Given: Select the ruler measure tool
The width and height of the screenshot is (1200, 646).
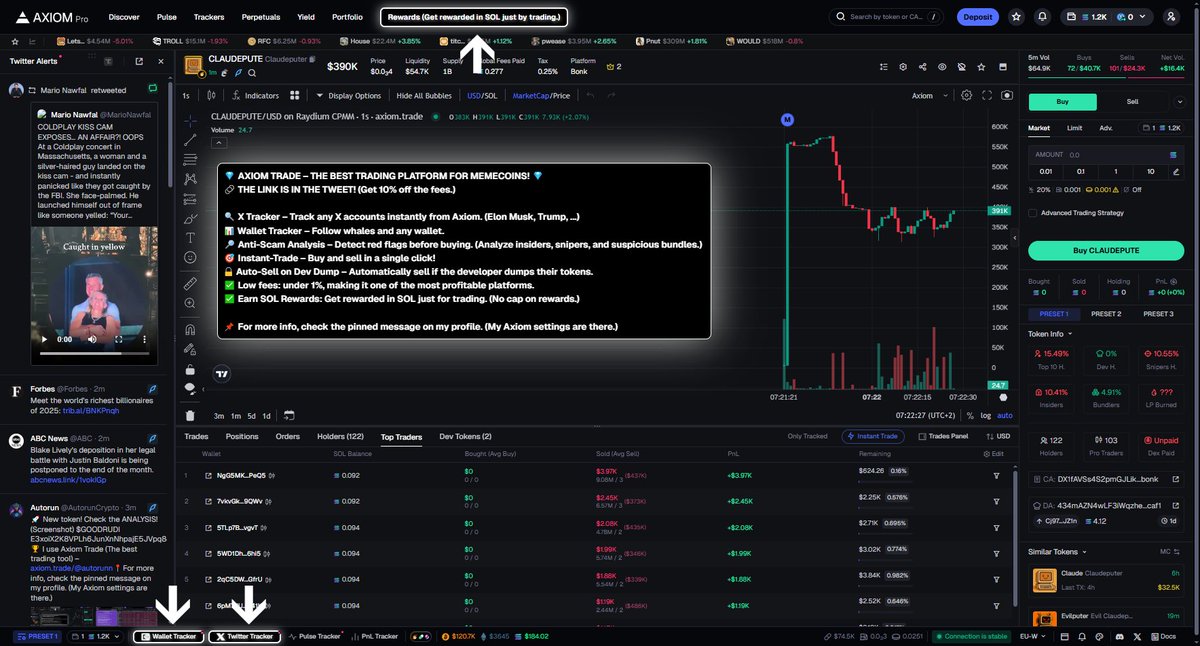Looking at the screenshot, I should point(190,284).
